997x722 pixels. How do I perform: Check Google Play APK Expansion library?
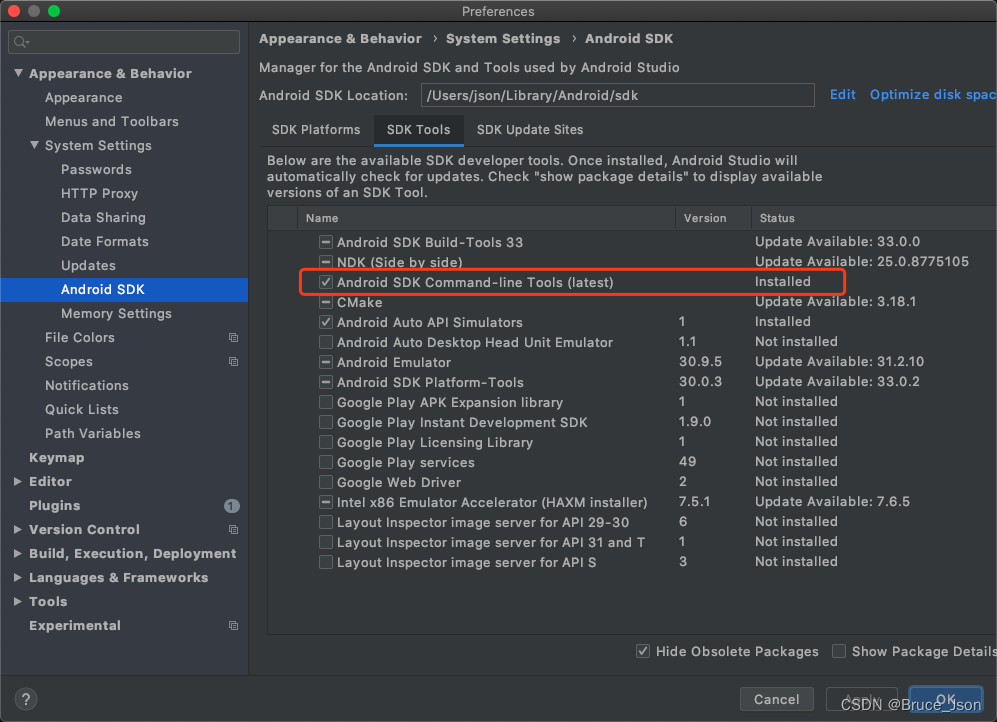click(326, 402)
